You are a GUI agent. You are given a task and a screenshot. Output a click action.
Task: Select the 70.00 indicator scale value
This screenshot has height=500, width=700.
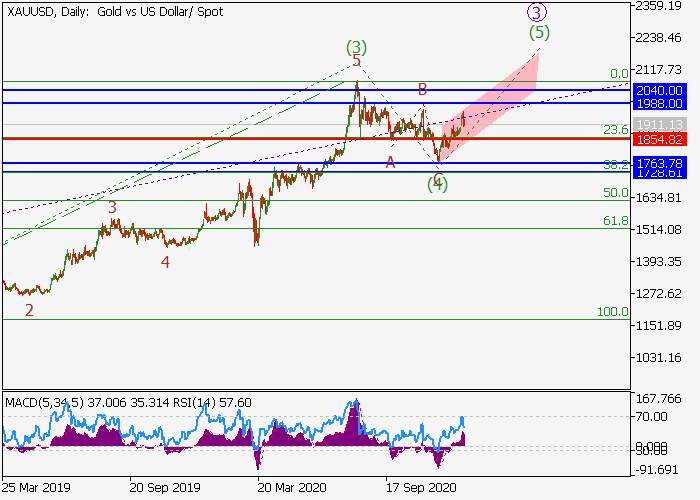click(x=651, y=417)
